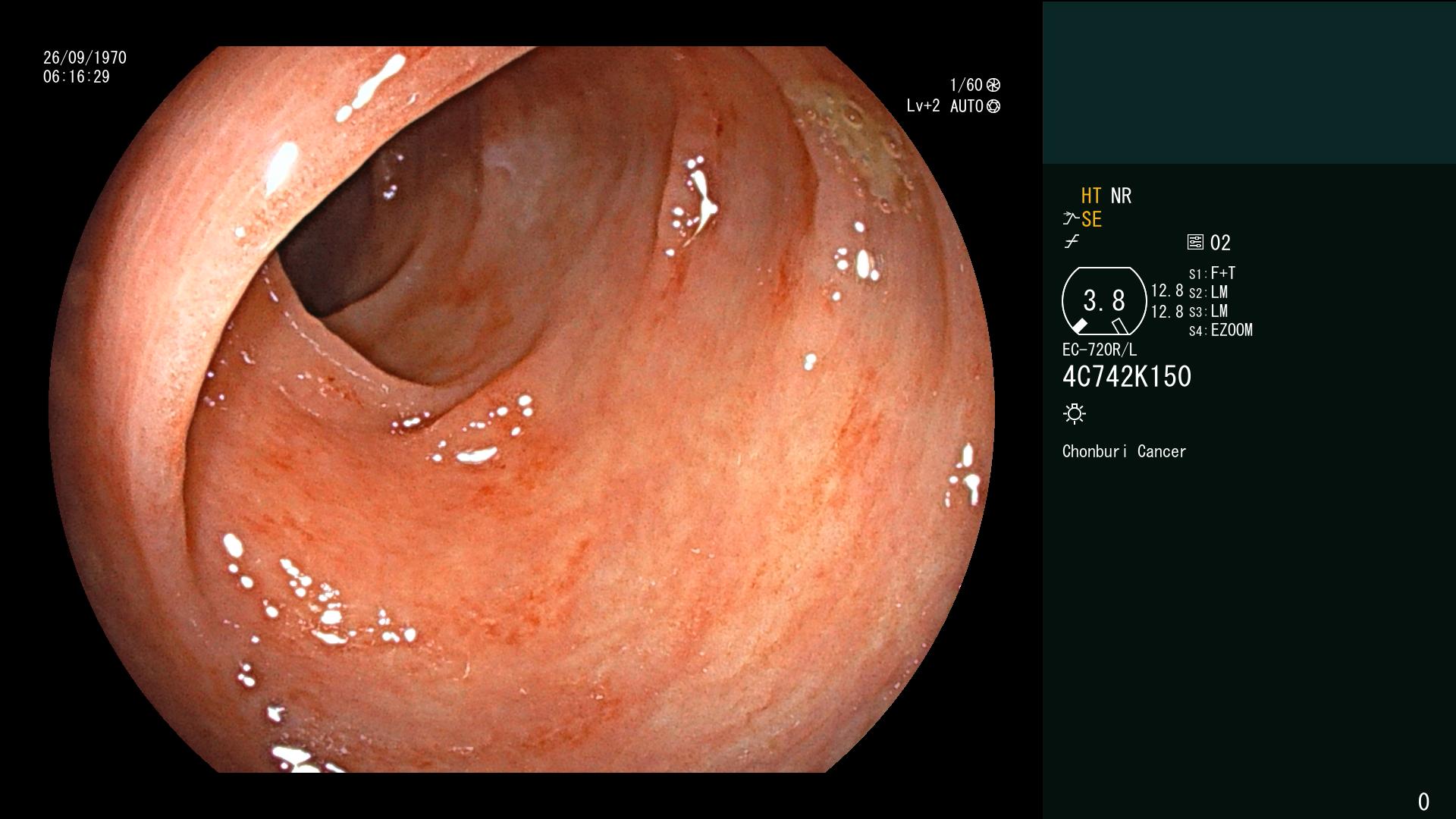Click the shutter speed fan icon

pyautogui.click(x=993, y=85)
